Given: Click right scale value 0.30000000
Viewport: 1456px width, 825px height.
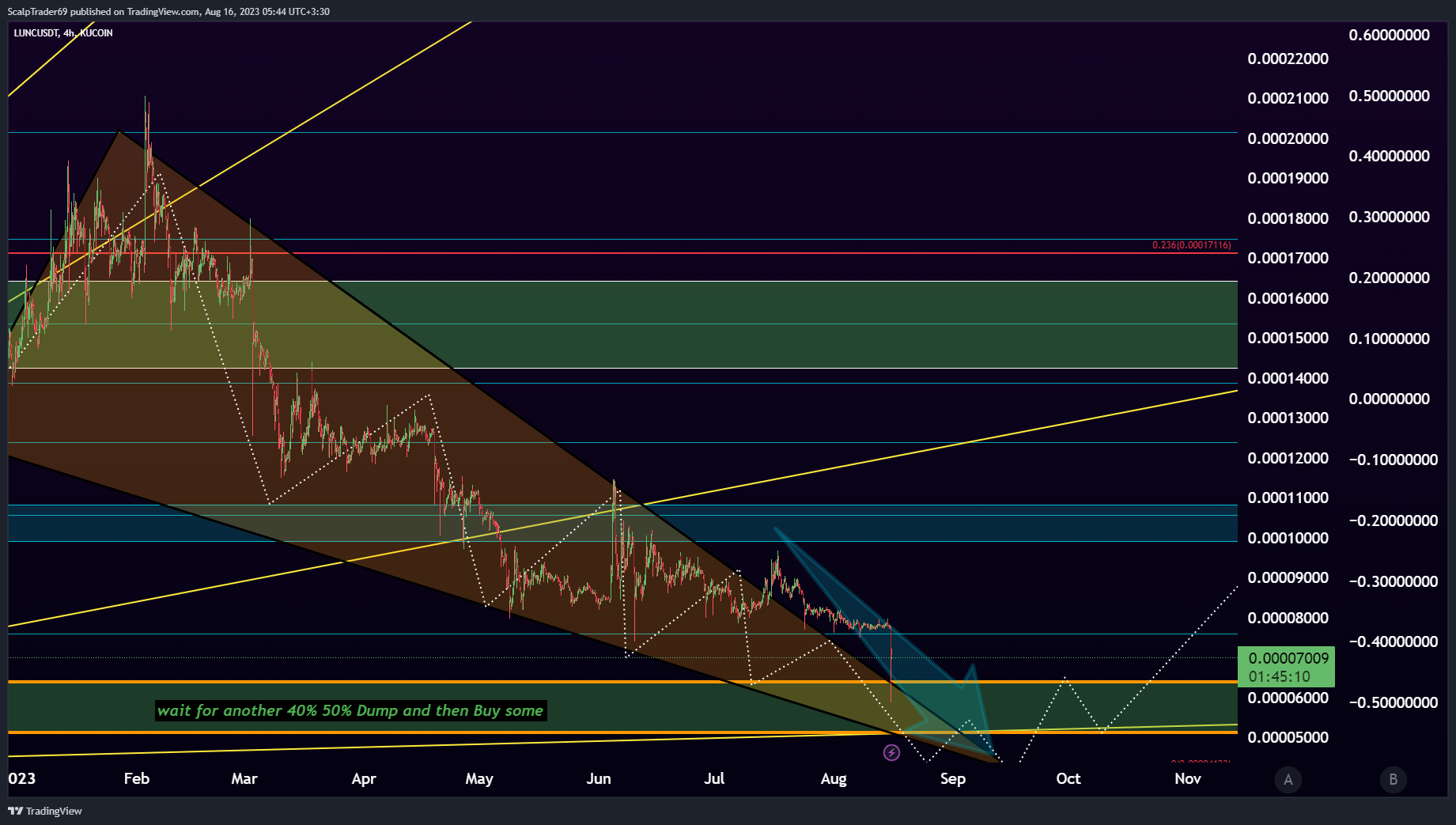Looking at the screenshot, I should 1390,217.
